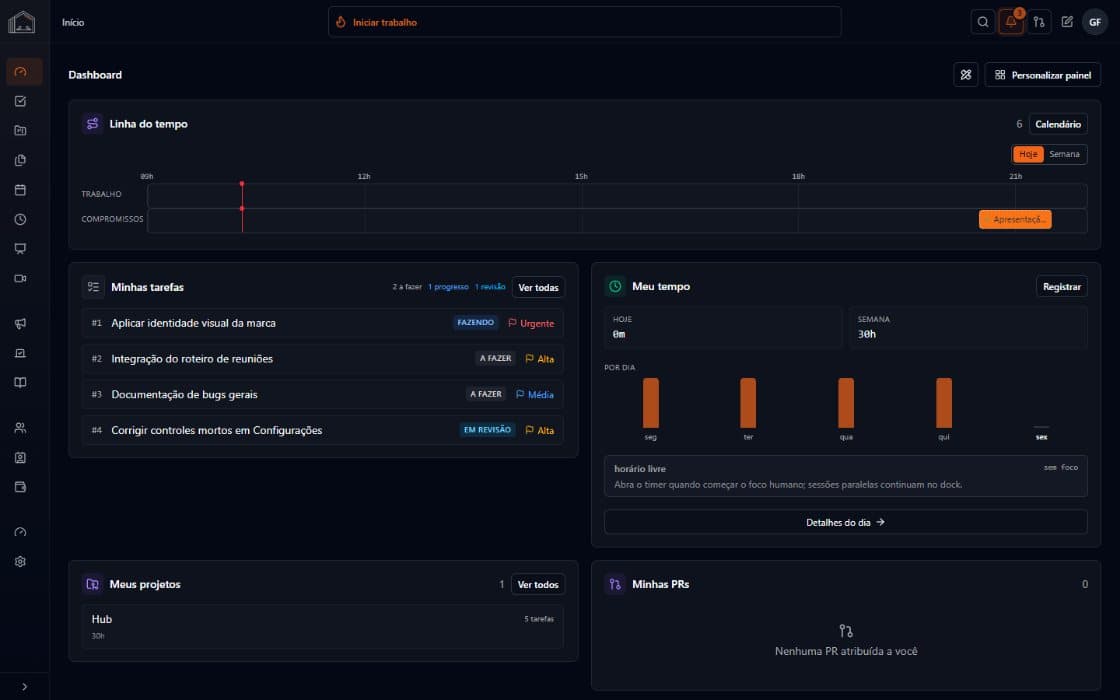Click the tools icon beside Personalizar painel
1120x700 pixels.
pos(966,75)
